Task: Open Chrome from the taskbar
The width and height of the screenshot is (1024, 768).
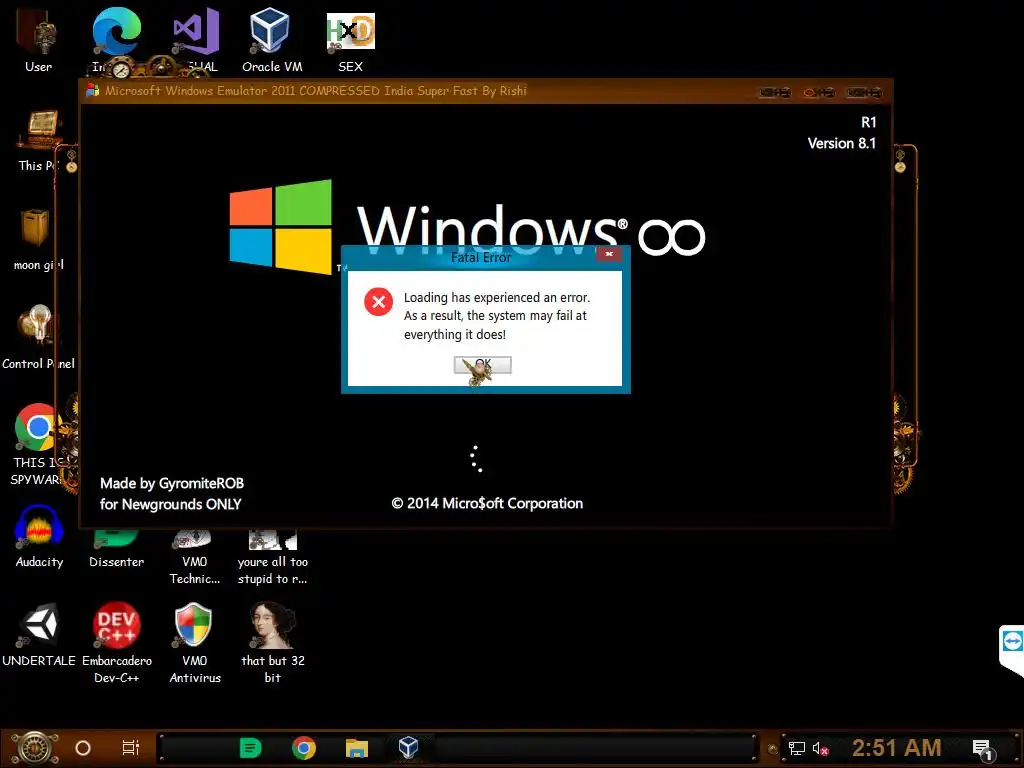Action: (x=304, y=748)
